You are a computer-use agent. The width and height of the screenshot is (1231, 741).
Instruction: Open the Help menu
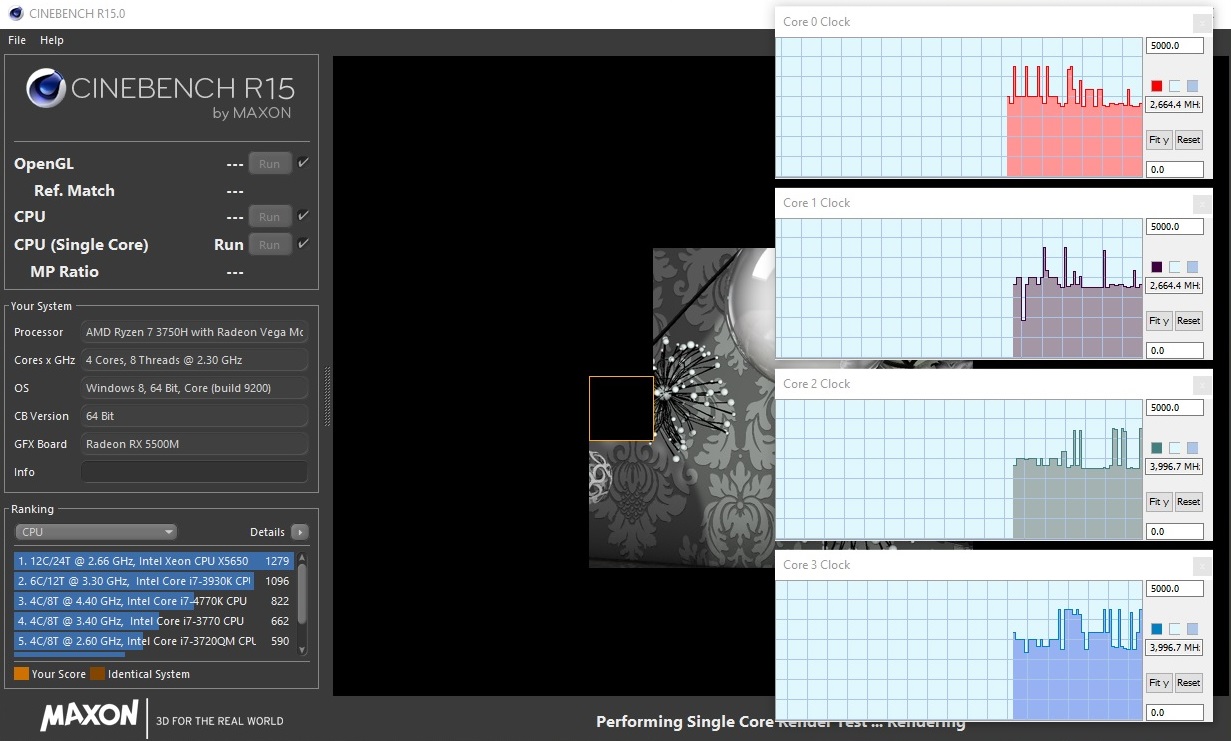52,40
